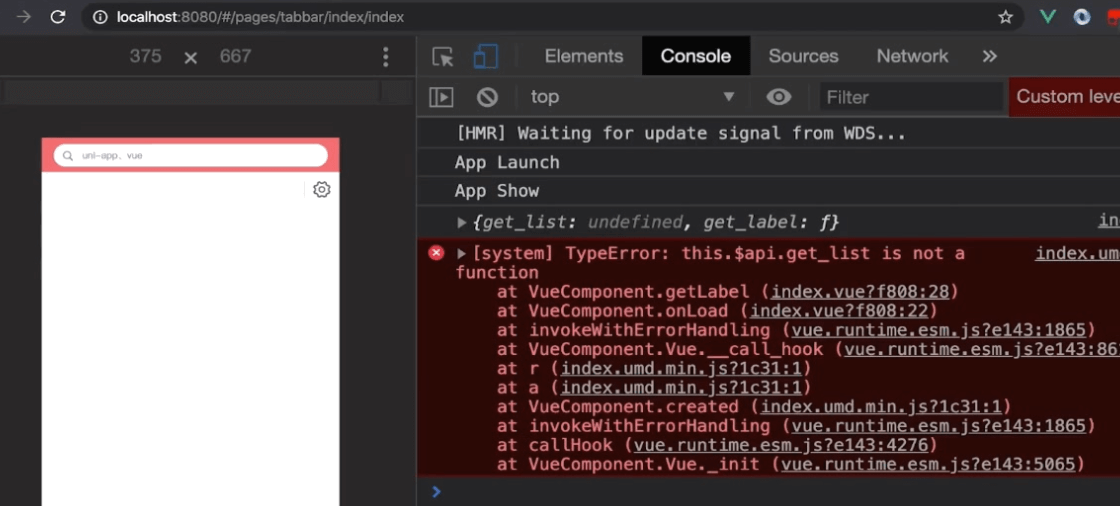Reload the page with browser refresh button
Screen dimensions: 1120x506
click(58, 17)
